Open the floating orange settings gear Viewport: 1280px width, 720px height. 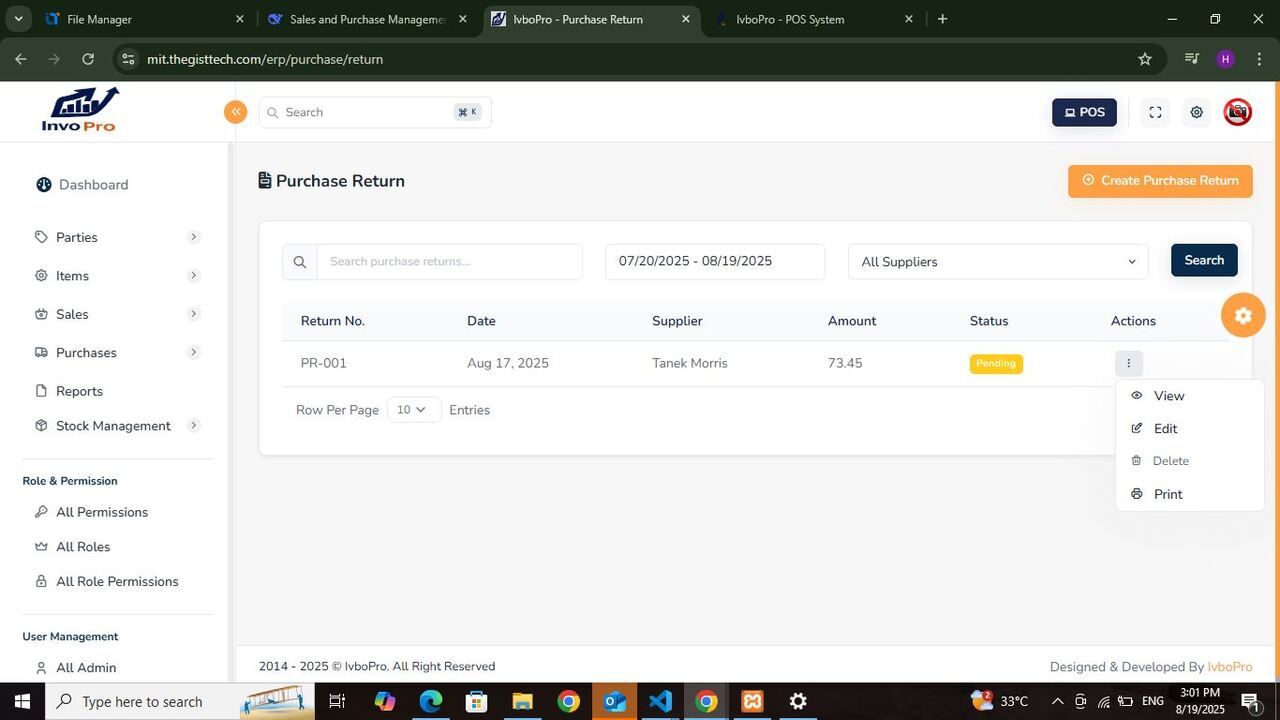pyautogui.click(x=1243, y=315)
